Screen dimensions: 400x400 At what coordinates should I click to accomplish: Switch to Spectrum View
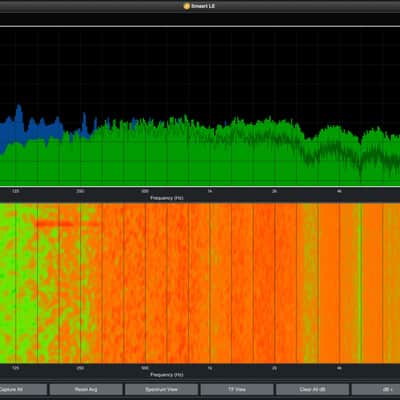[x=162, y=389]
